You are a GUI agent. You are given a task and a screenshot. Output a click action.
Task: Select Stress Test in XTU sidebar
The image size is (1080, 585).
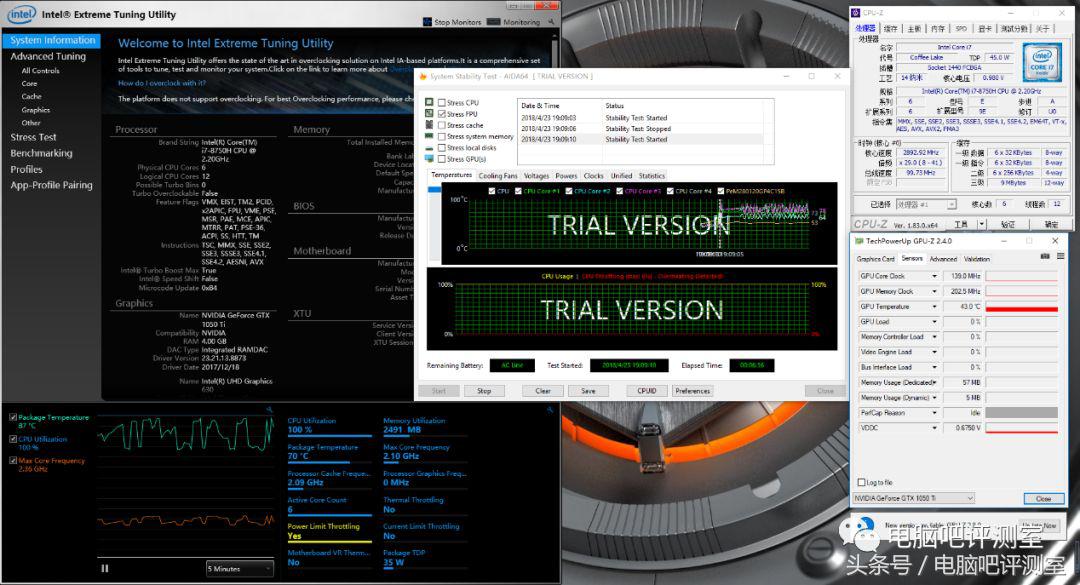pyautogui.click(x=34, y=137)
